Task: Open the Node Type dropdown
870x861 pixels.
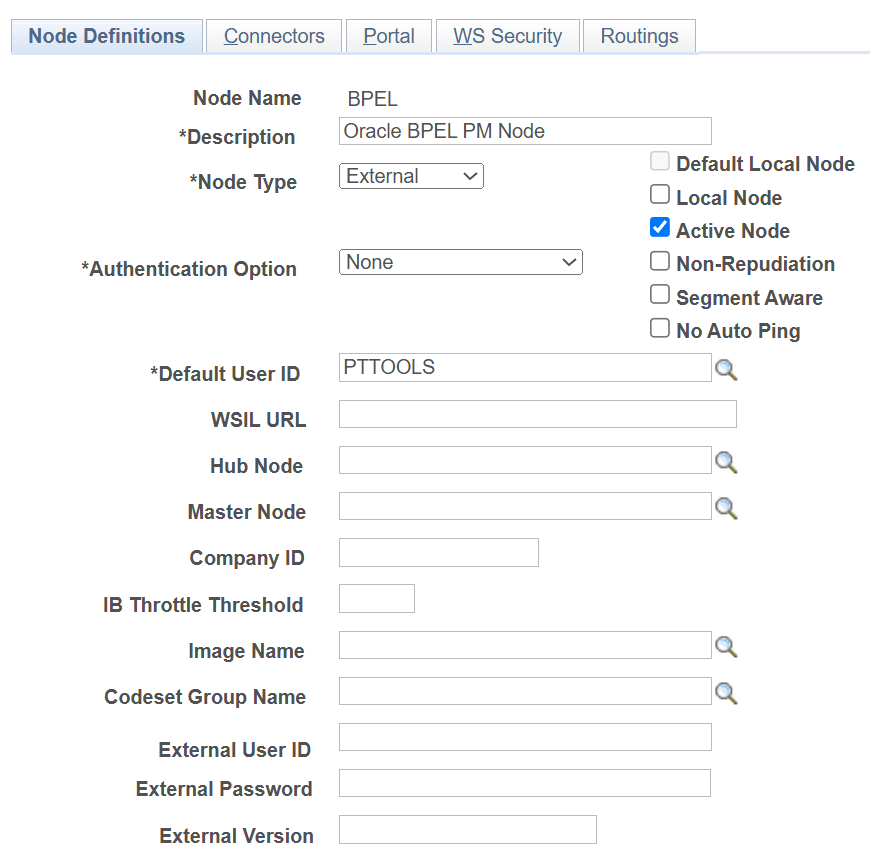Action: coord(411,176)
